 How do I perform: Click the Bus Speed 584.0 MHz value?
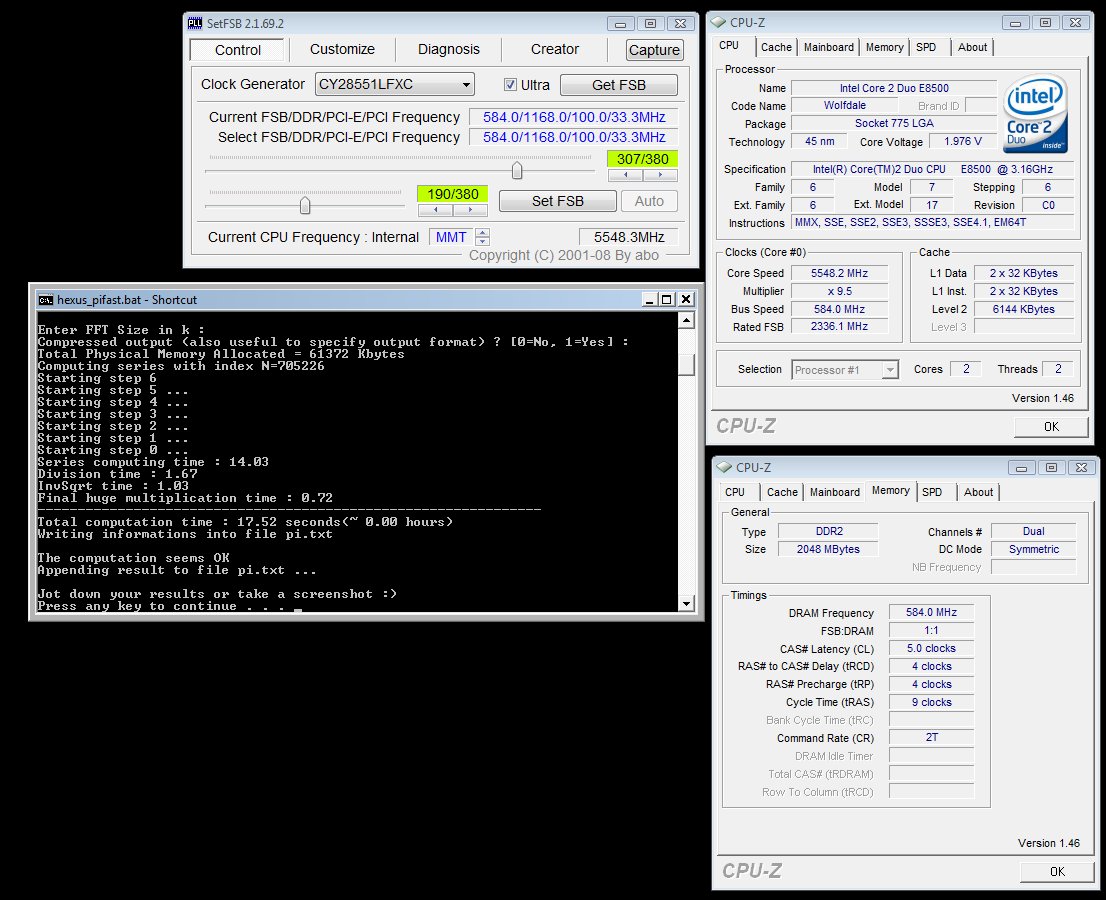tap(839, 309)
